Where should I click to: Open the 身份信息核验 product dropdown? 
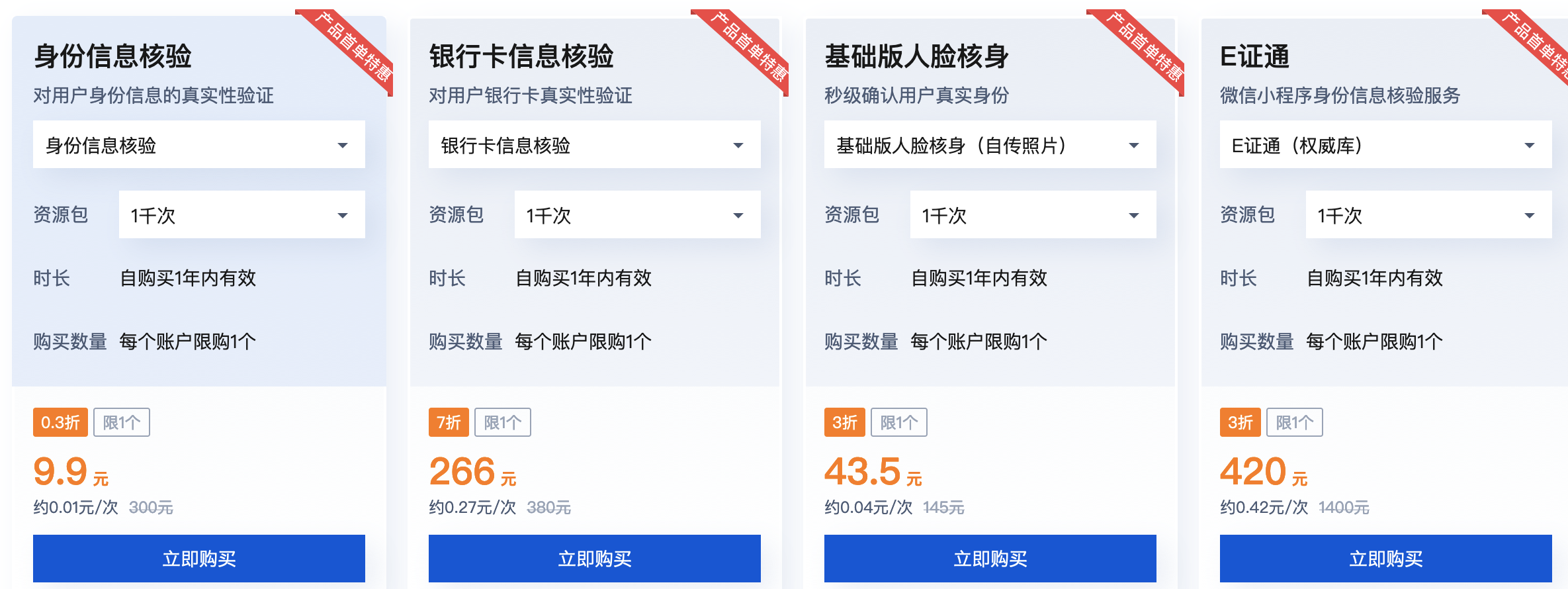click(198, 144)
